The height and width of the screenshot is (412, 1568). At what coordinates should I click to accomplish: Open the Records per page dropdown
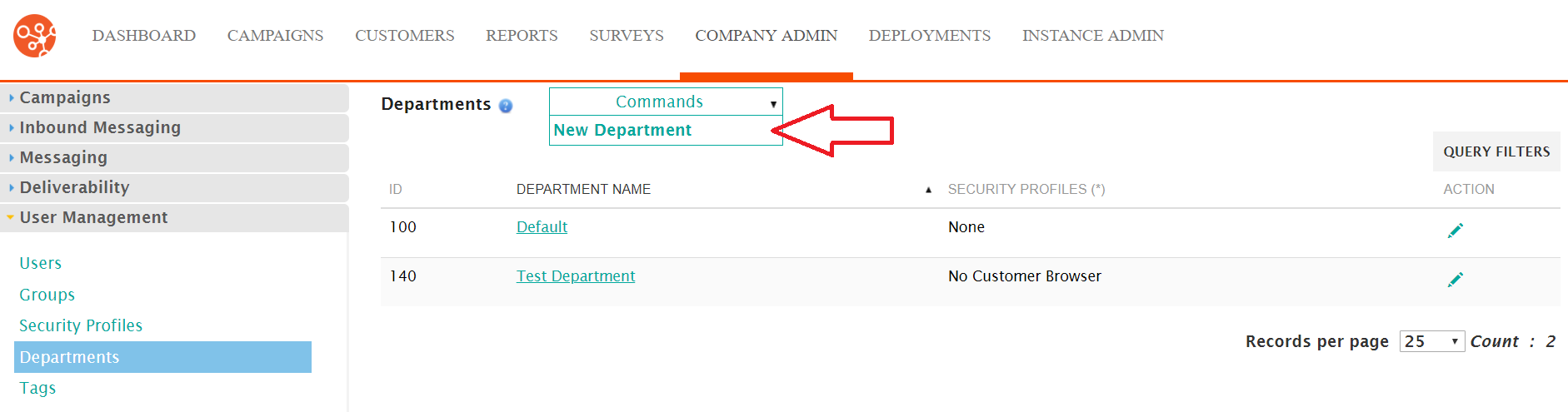(1432, 341)
